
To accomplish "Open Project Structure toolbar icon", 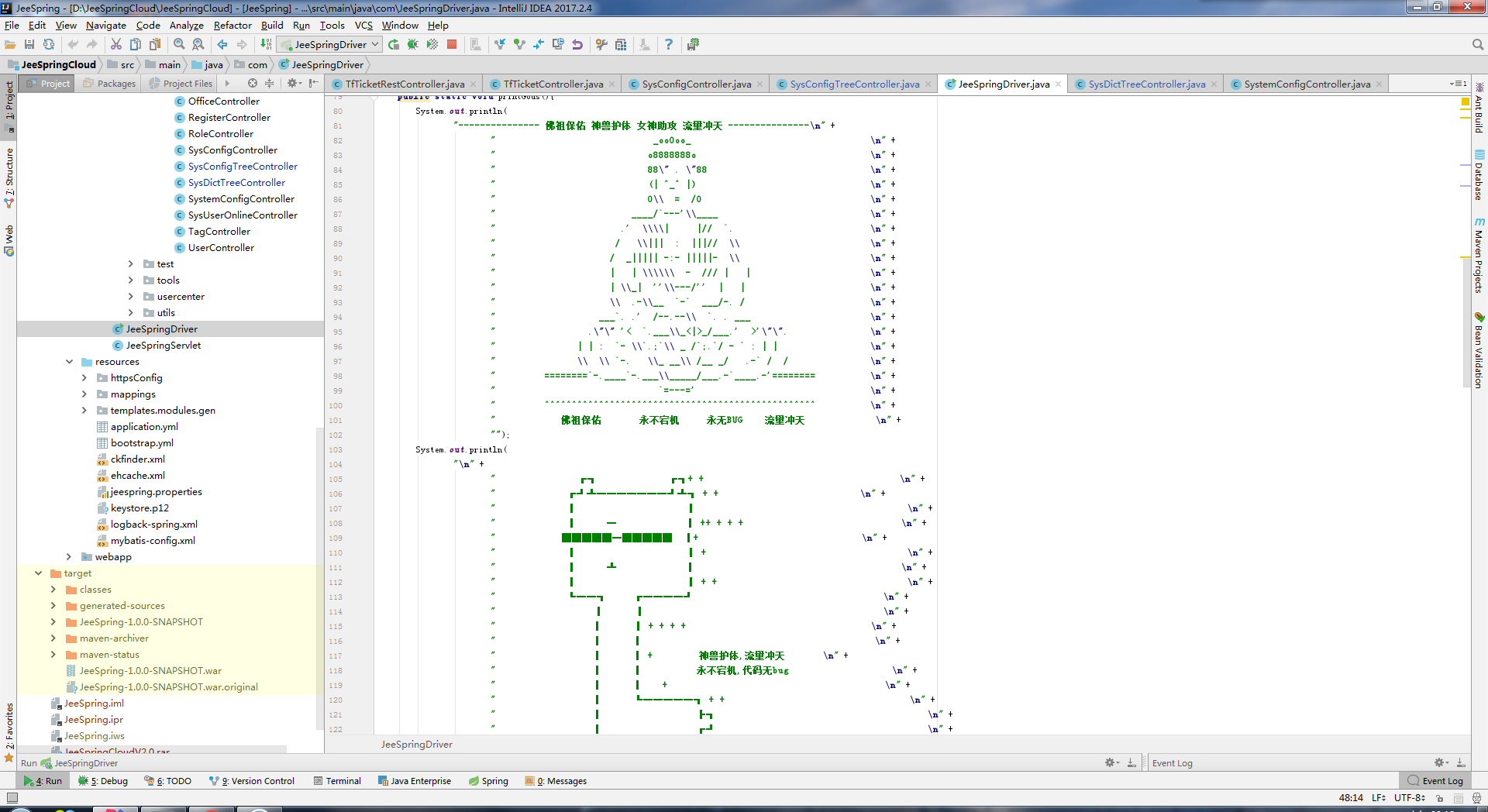I will tap(621, 45).
